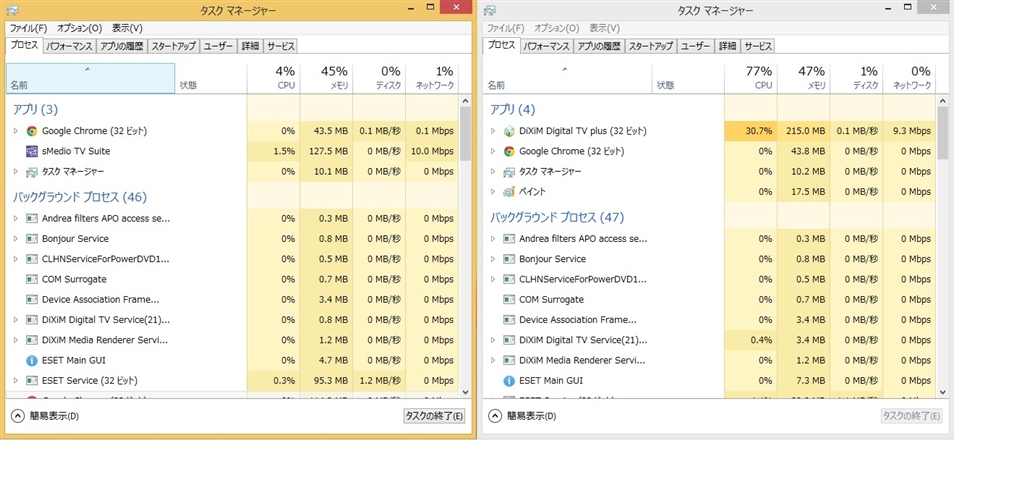1024x482 pixels.
Task: Click Google Chrome icon in left window
Action: (x=32, y=131)
